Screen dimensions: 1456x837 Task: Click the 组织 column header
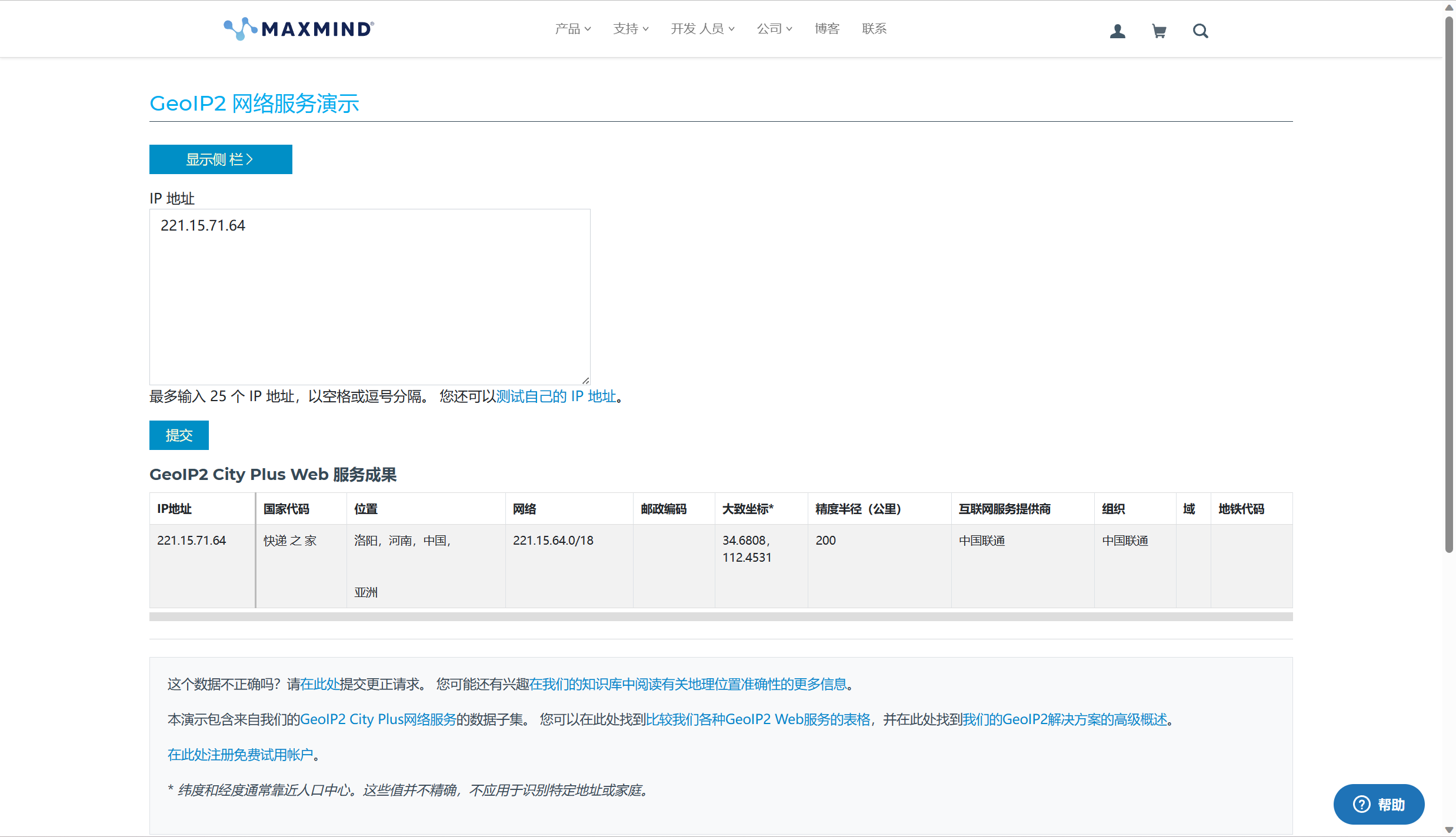pos(1135,509)
